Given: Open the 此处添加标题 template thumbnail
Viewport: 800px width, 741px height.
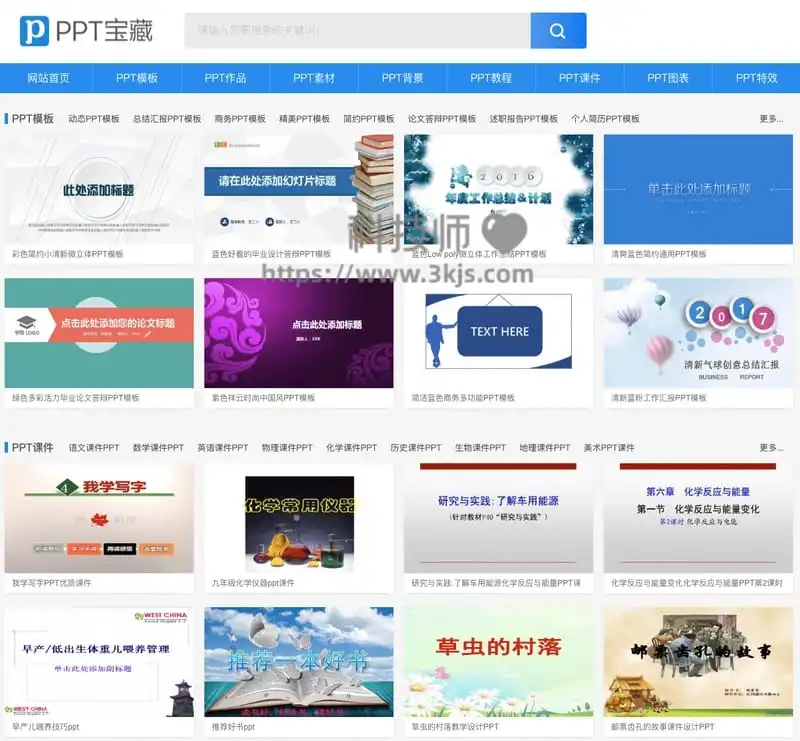Looking at the screenshot, I should click(99, 189).
